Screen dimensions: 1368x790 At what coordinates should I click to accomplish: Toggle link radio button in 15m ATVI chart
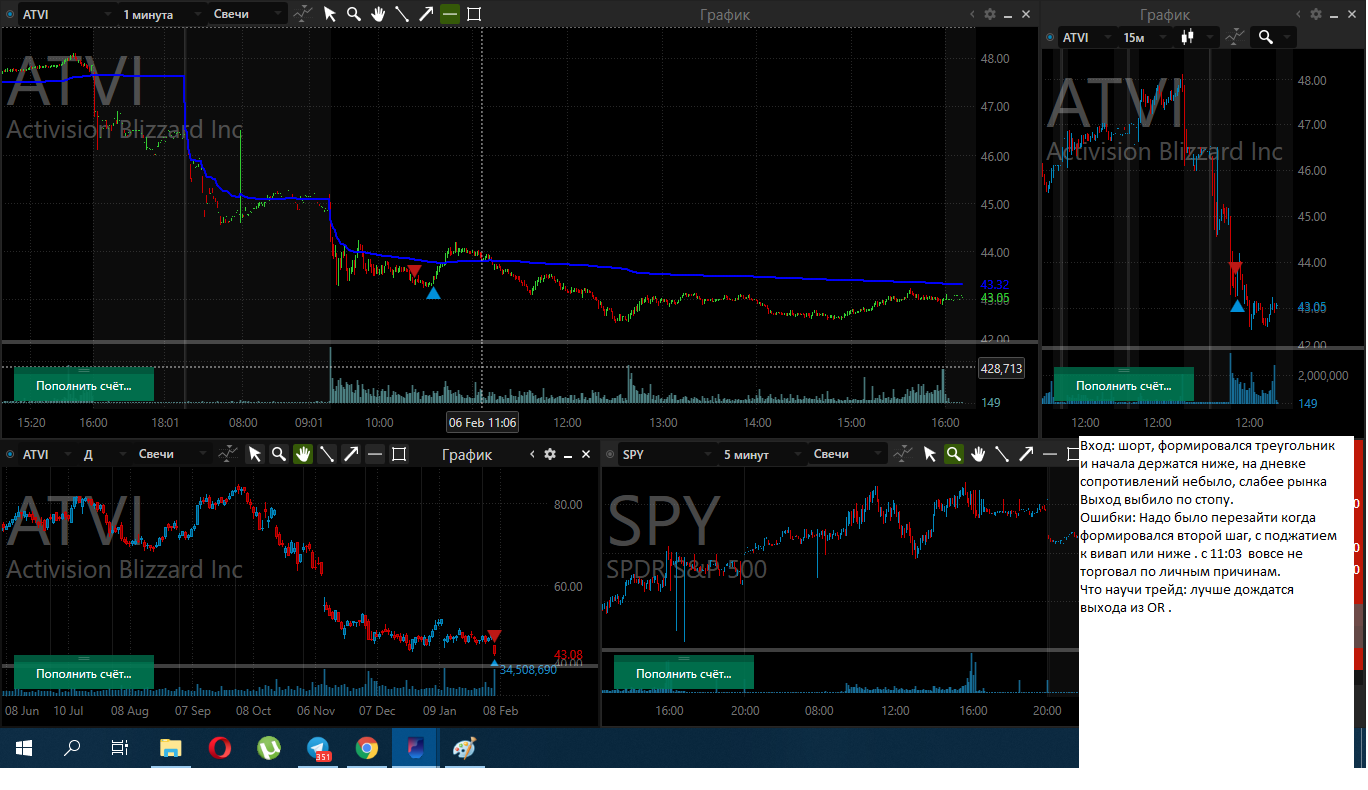tap(1050, 37)
